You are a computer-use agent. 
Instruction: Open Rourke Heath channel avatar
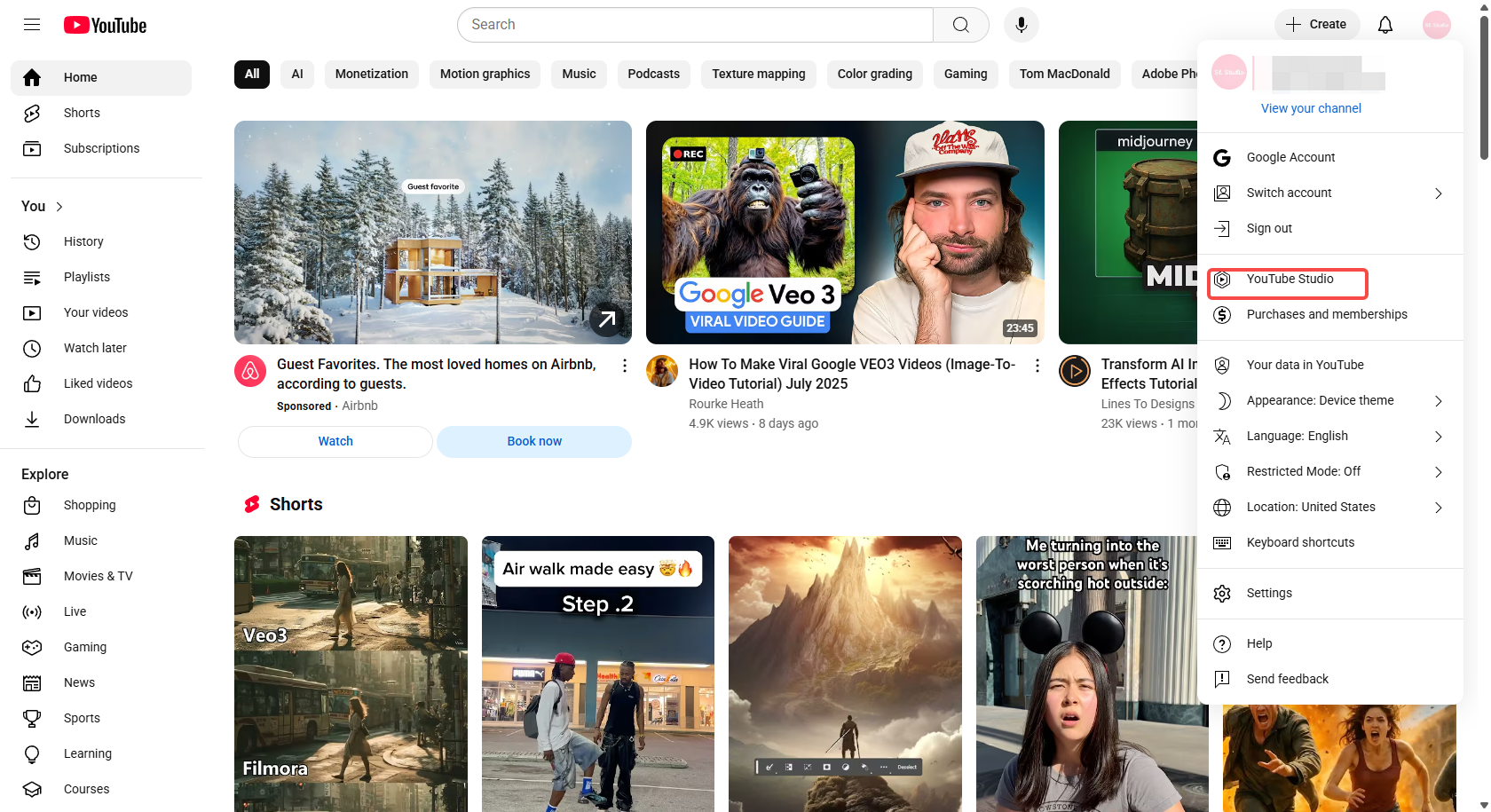[662, 371]
